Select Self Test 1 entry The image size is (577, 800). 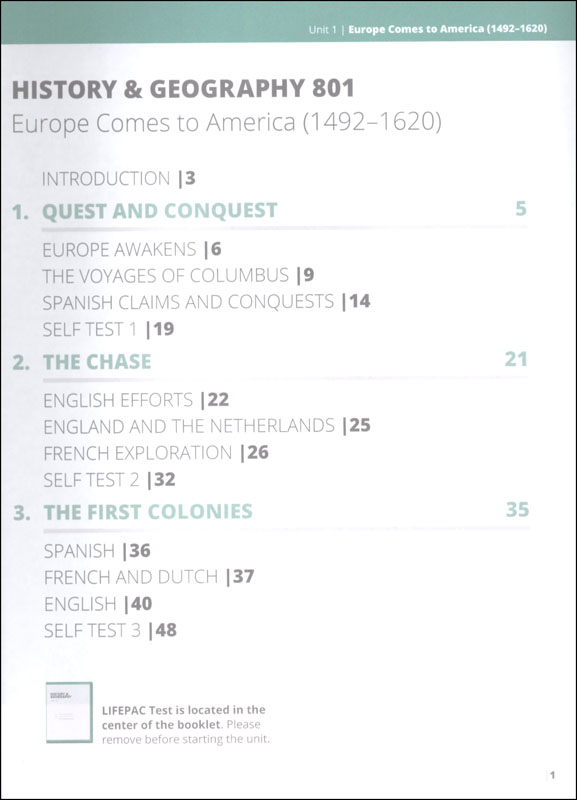pos(108,329)
